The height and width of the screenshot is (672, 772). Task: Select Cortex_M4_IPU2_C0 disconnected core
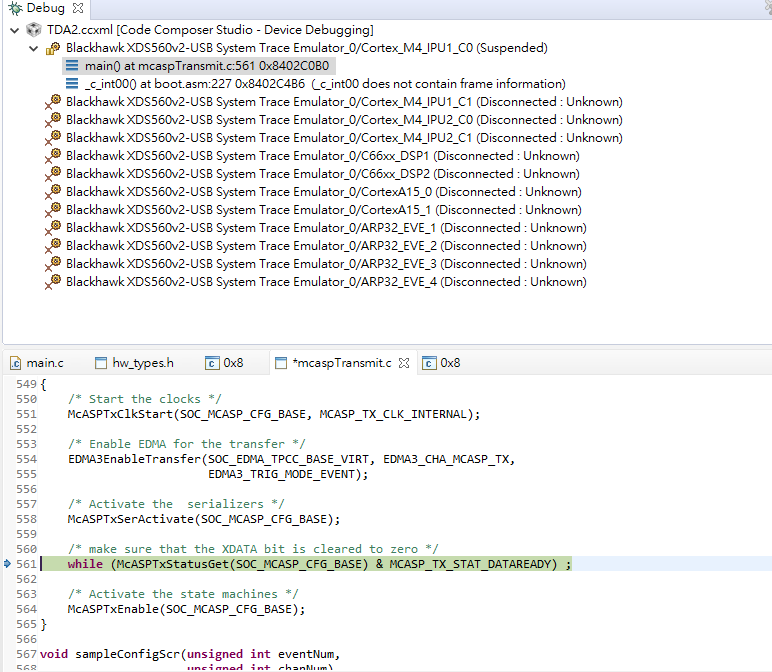[x=344, y=120]
